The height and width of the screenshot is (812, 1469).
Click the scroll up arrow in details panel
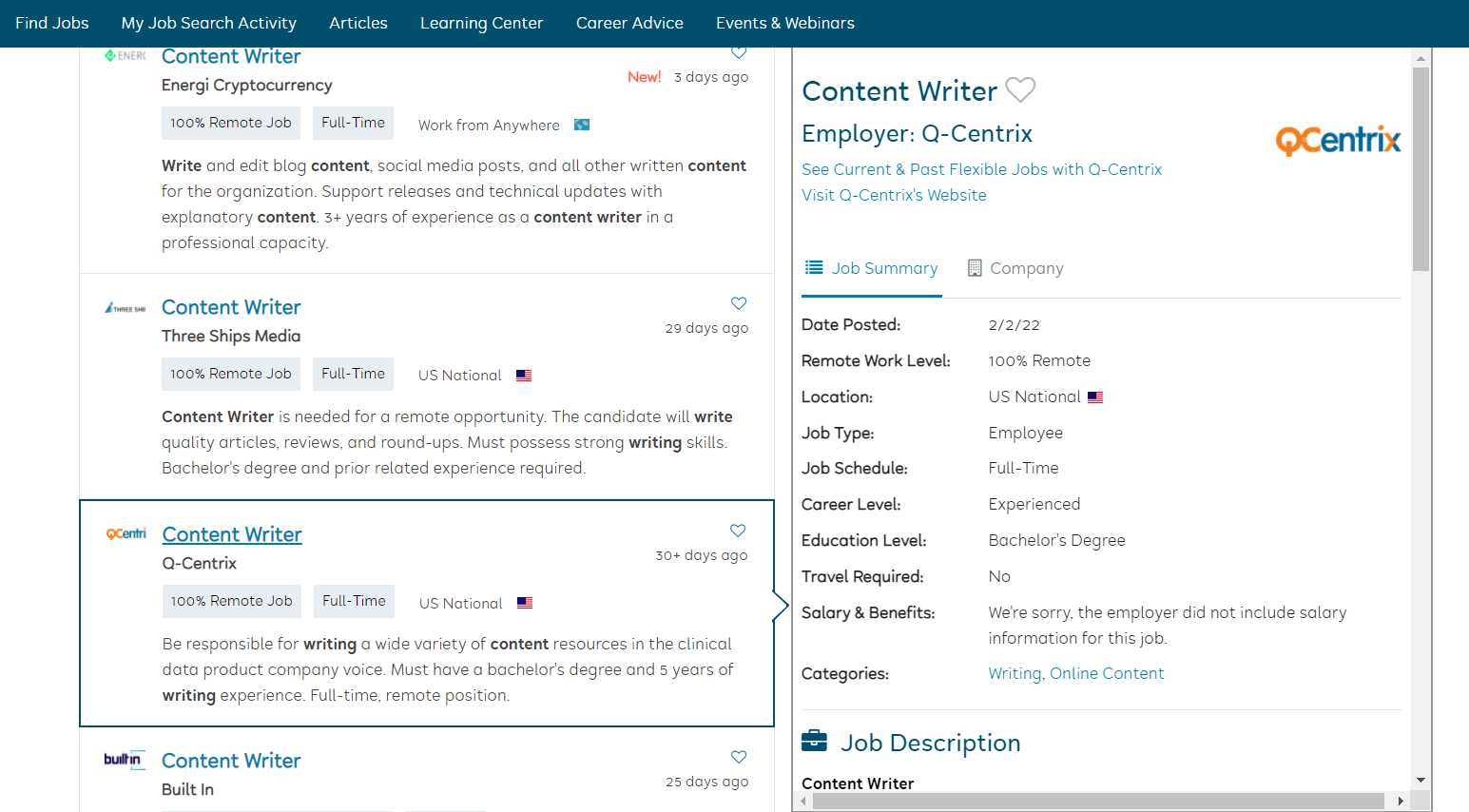point(1421,58)
